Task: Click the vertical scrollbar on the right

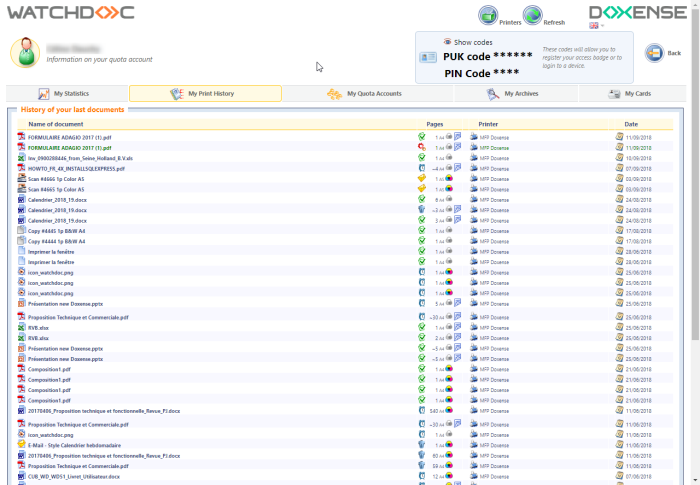Action: point(694,250)
